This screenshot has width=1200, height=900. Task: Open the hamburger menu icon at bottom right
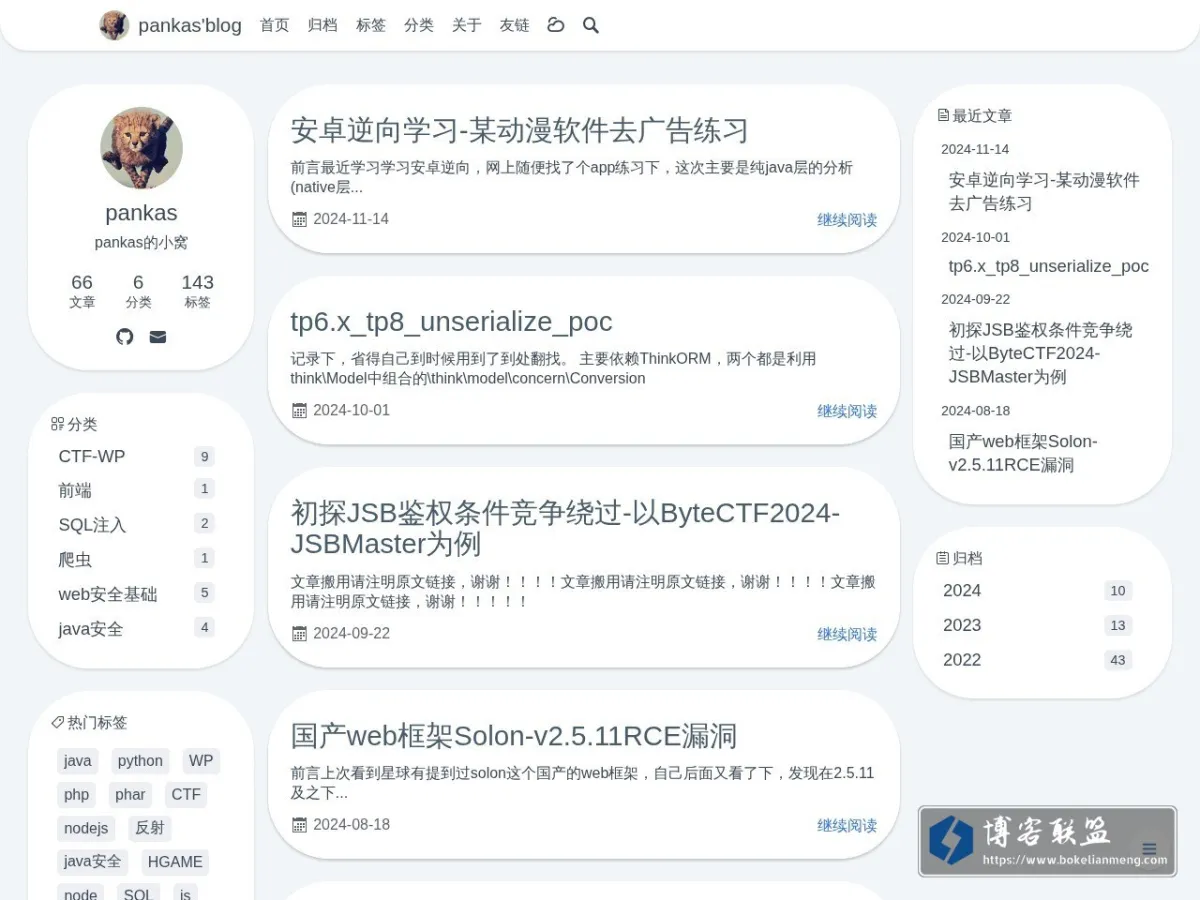tap(1149, 849)
